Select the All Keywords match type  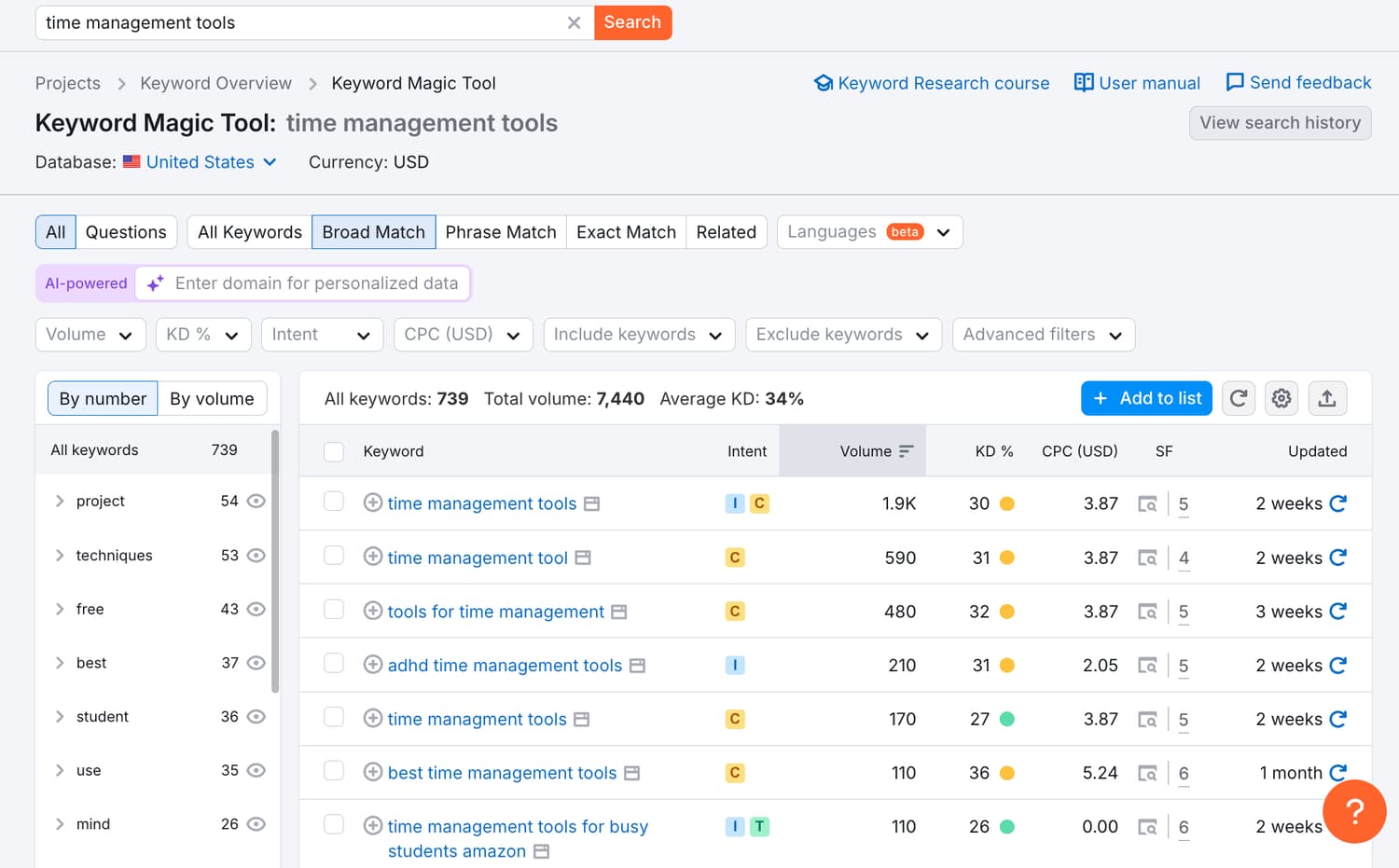tap(249, 232)
